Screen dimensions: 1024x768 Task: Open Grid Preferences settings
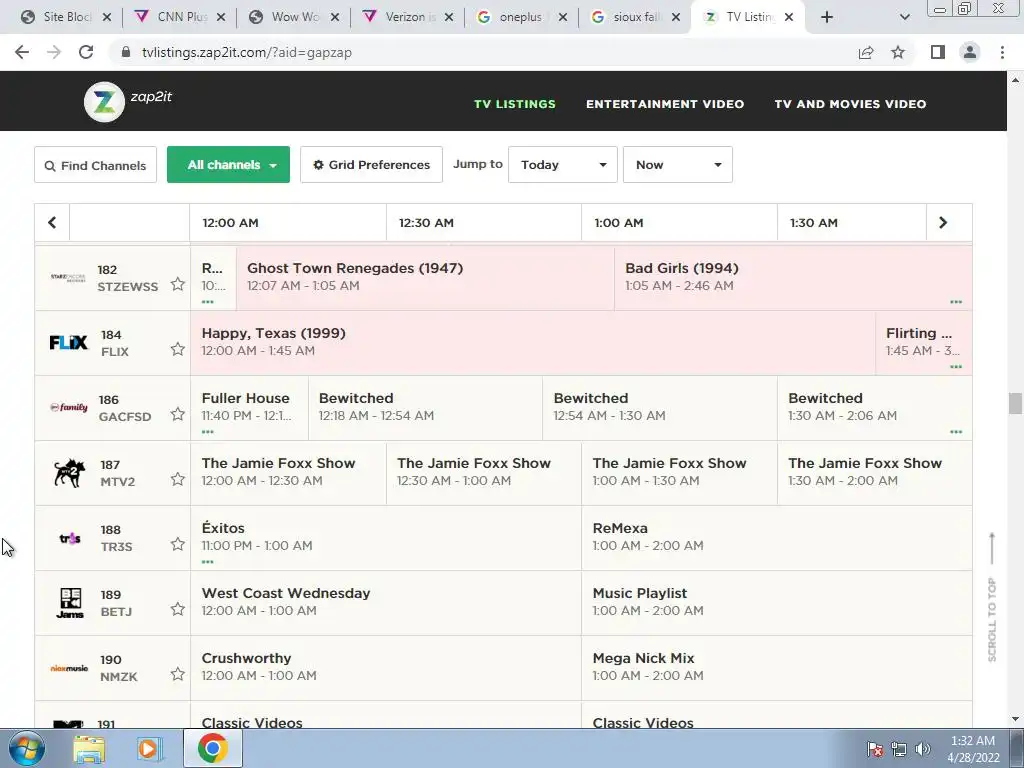[x=371, y=165]
